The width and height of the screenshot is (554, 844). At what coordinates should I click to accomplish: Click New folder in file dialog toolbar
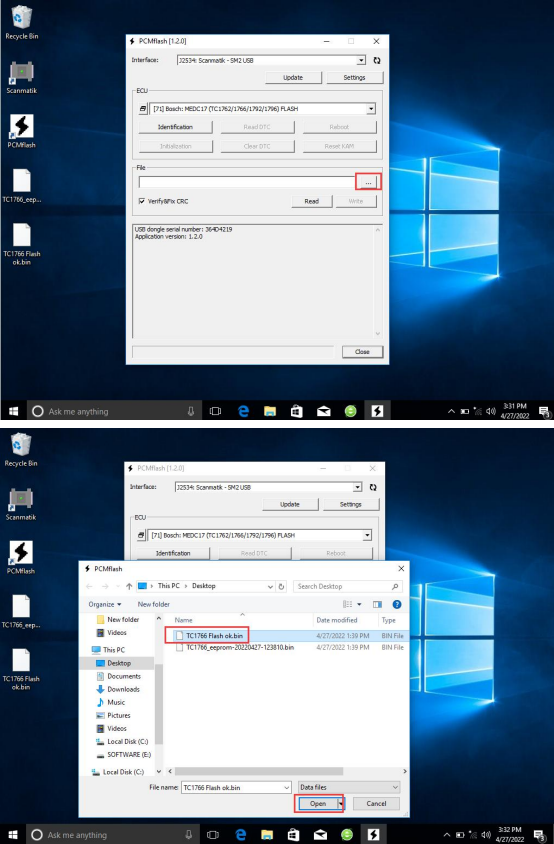(x=153, y=604)
